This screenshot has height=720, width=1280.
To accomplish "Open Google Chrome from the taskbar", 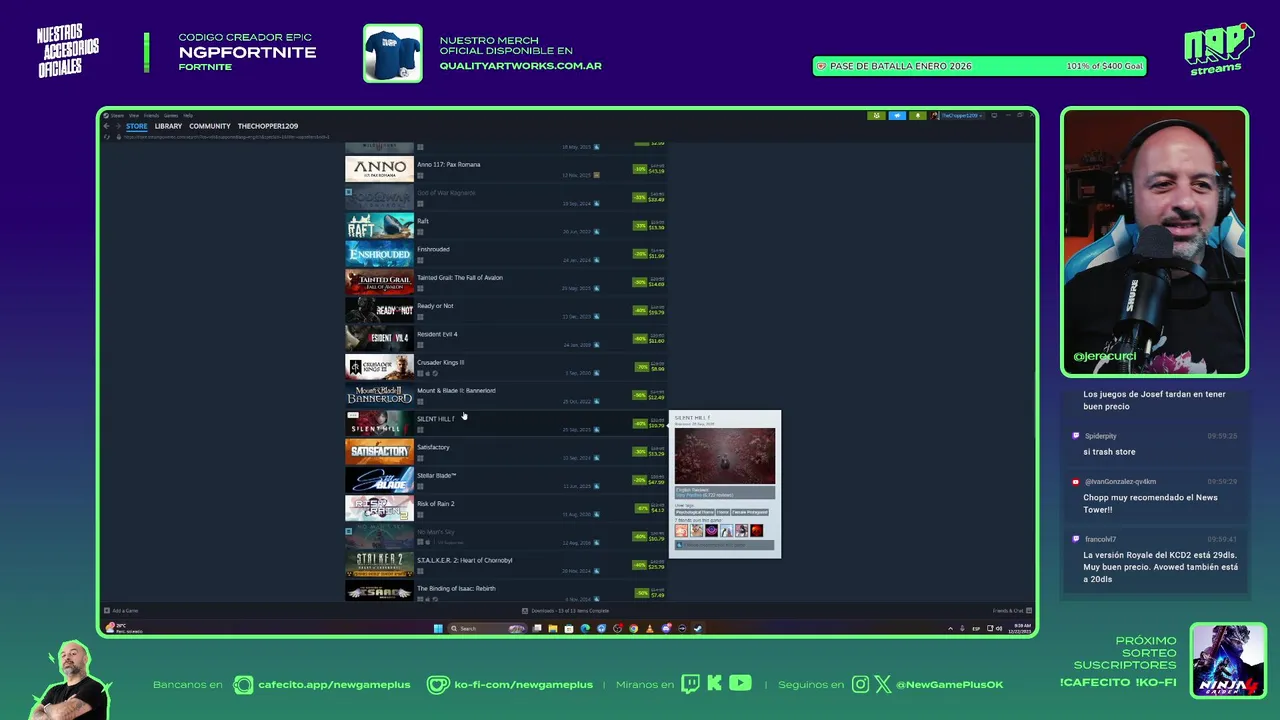I will tap(633, 629).
